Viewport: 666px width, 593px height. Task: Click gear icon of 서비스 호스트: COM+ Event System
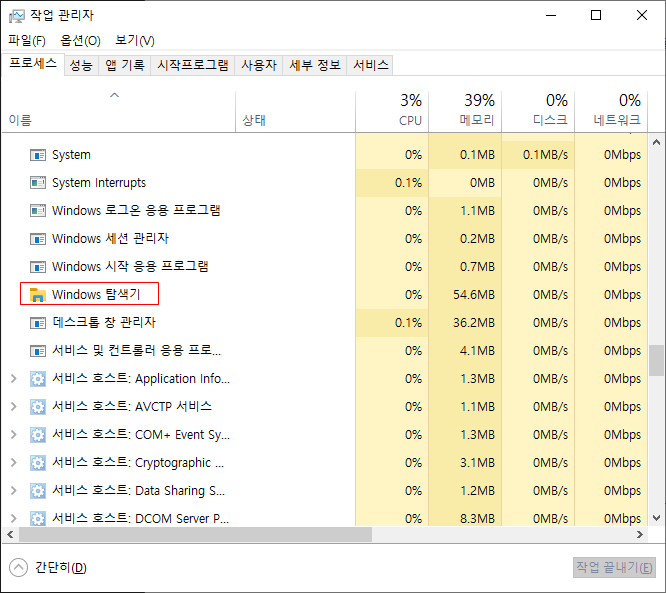[38, 435]
